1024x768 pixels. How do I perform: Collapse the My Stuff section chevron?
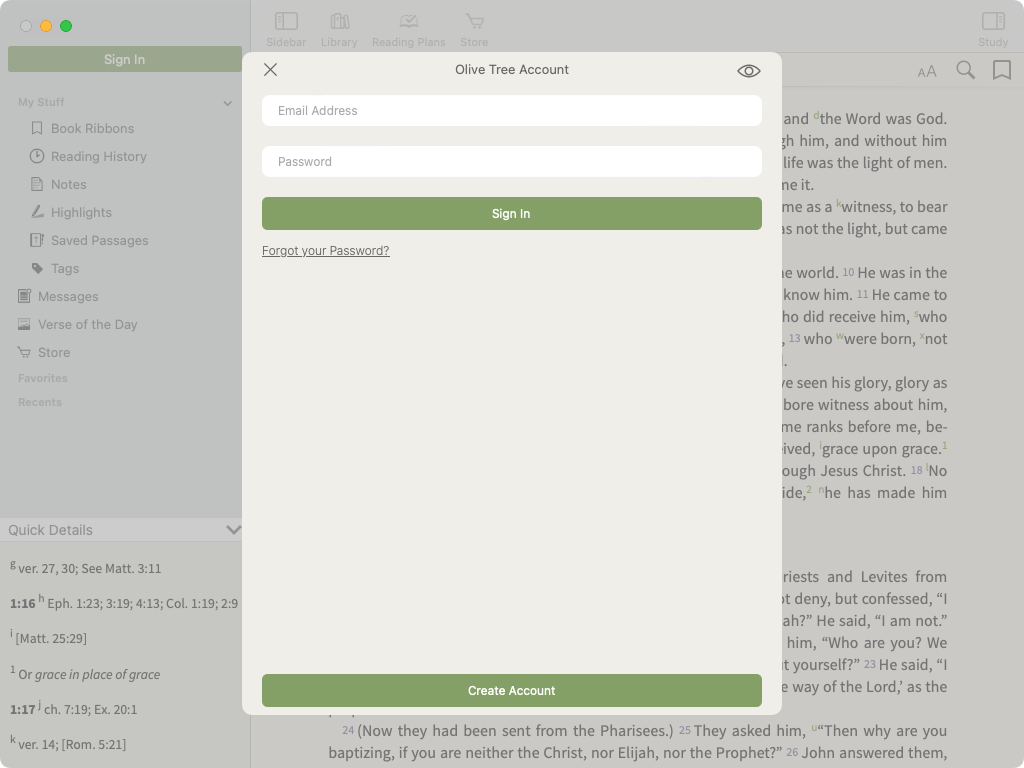(227, 103)
